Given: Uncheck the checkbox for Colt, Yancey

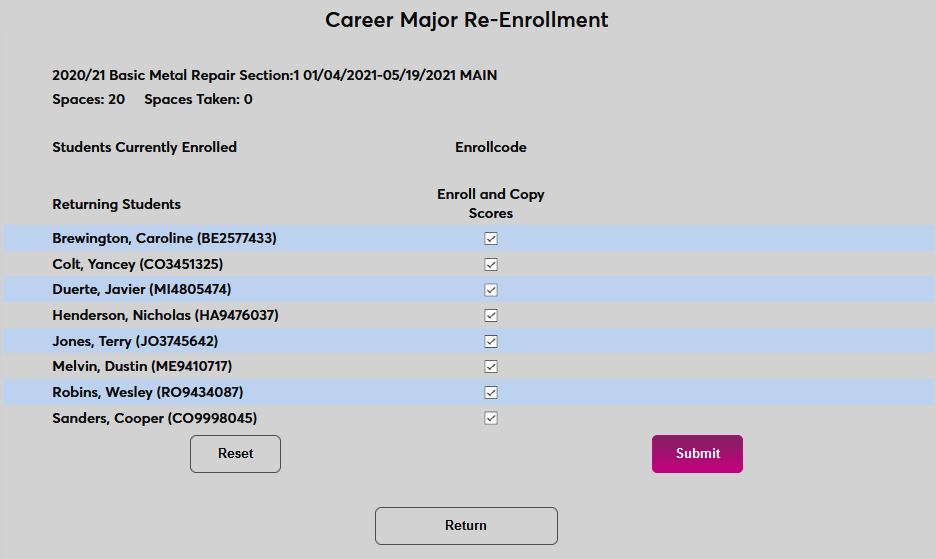Looking at the screenshot, I should pyautogui.click(x=491, y=265).
